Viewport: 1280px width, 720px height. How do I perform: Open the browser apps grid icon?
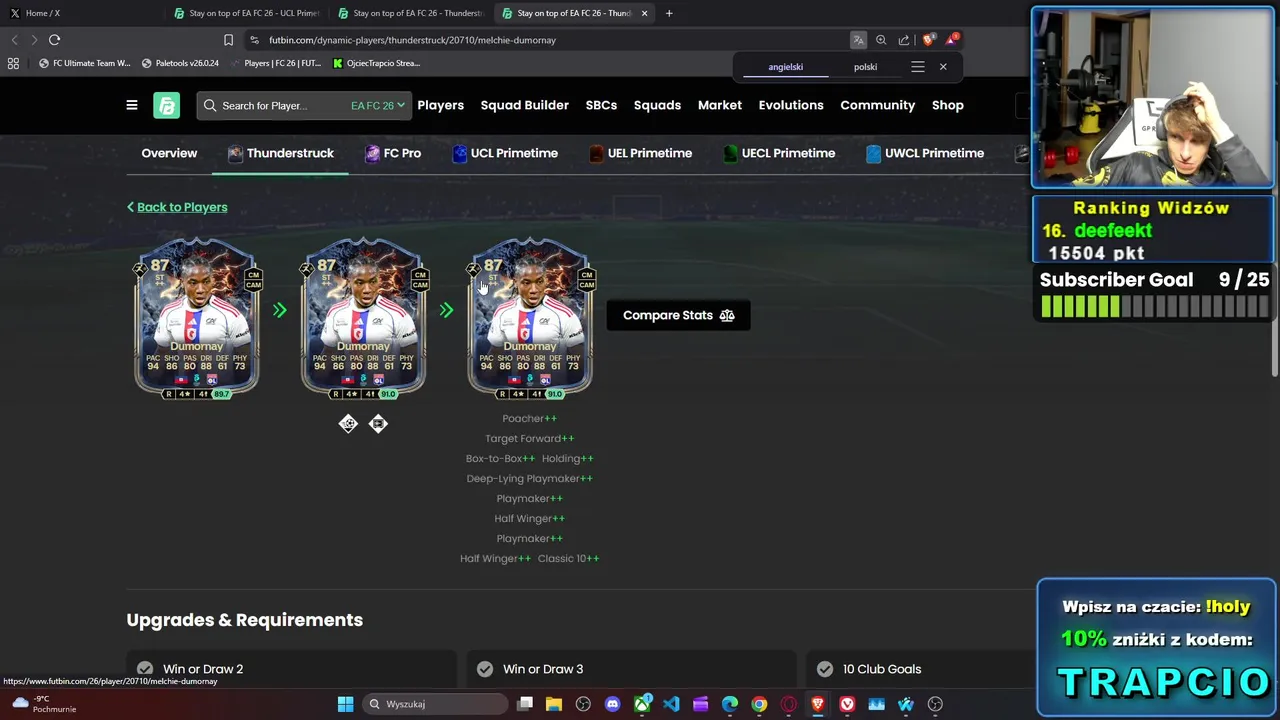[x=13, y=63]
